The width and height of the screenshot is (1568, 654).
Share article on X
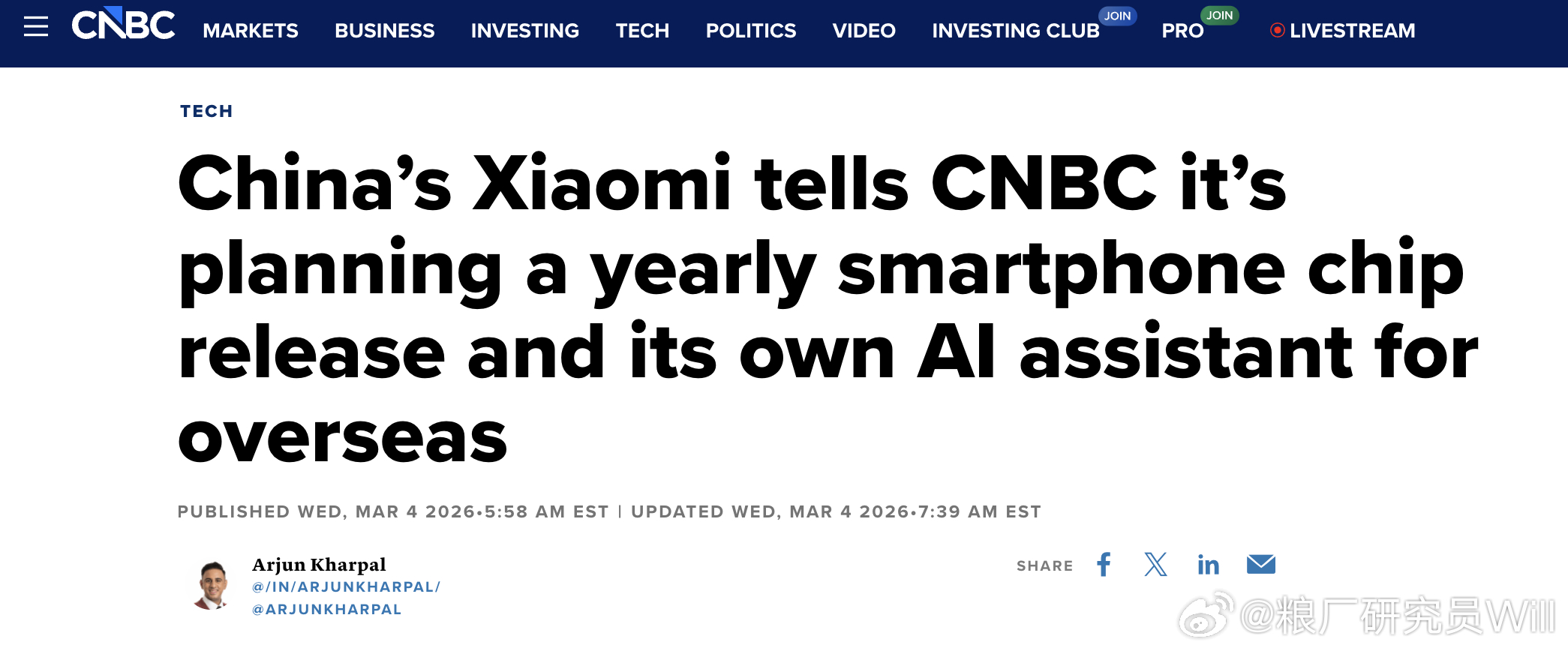point(1155,565)
